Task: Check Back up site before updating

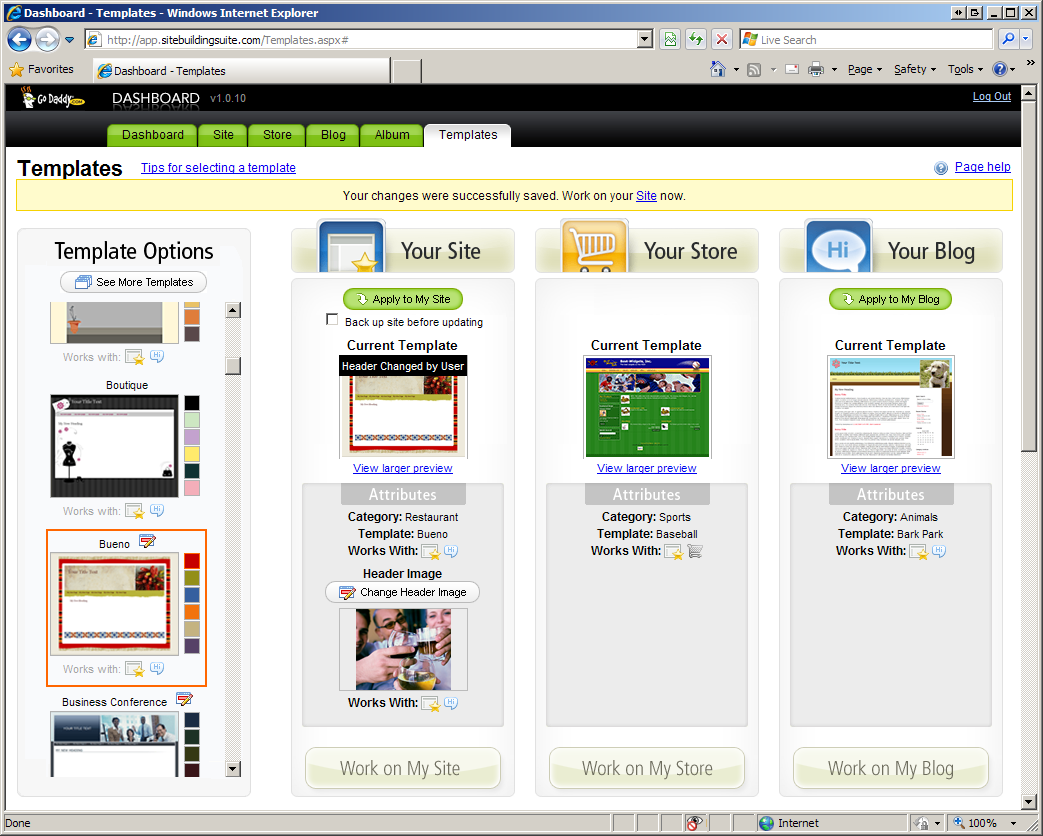Action: click(332, 320)
